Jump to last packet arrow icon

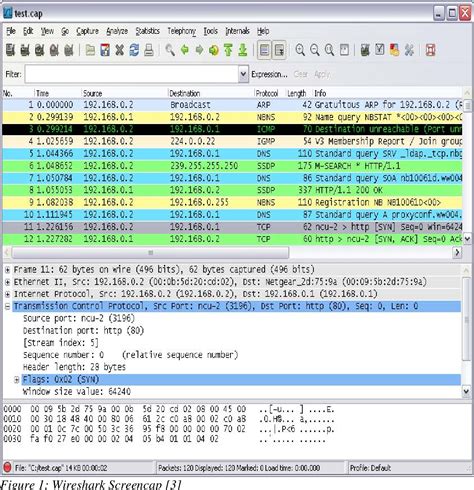tap(243, 50)
